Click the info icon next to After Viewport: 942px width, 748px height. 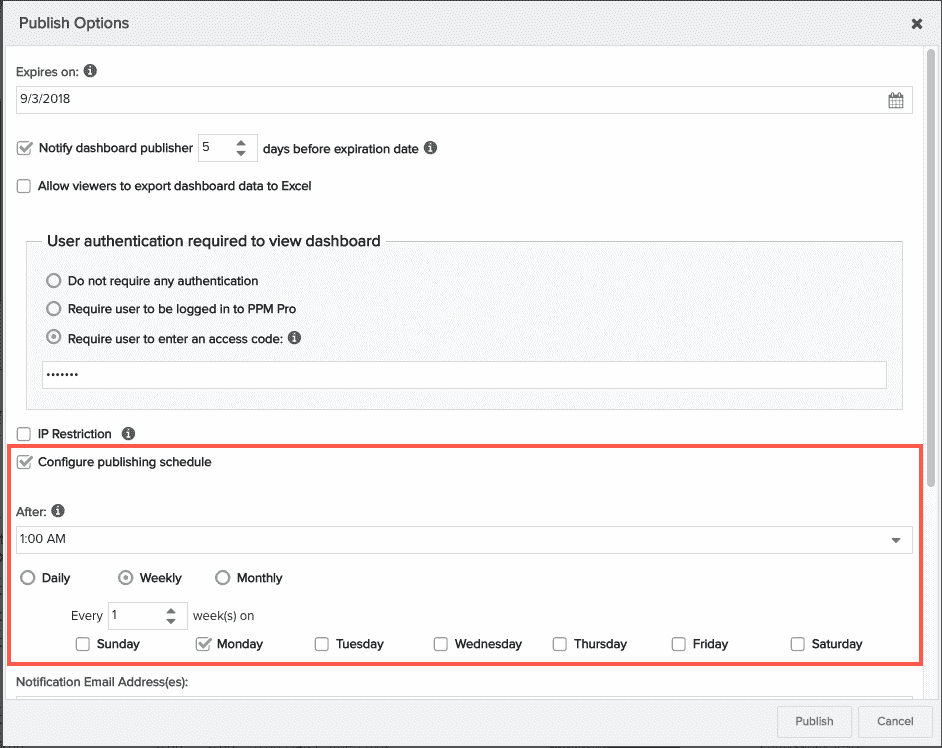(58, 511)
